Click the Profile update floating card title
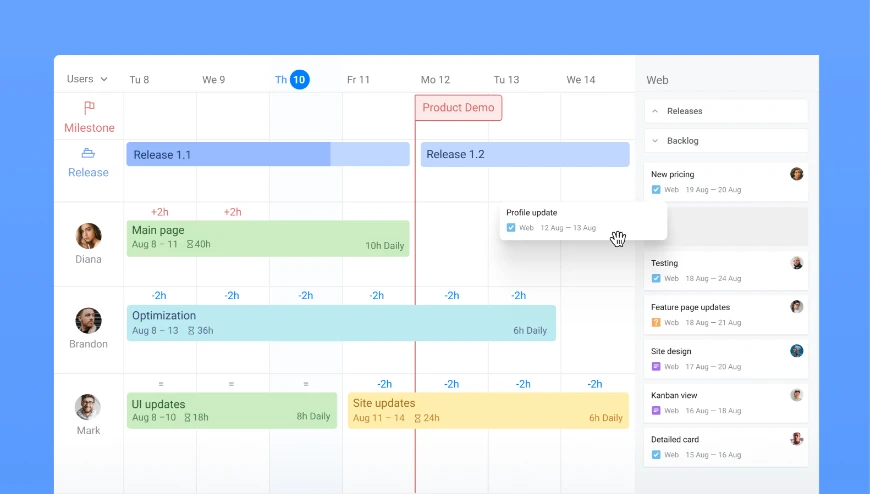The image size is (870, 494). click(532, 213)
